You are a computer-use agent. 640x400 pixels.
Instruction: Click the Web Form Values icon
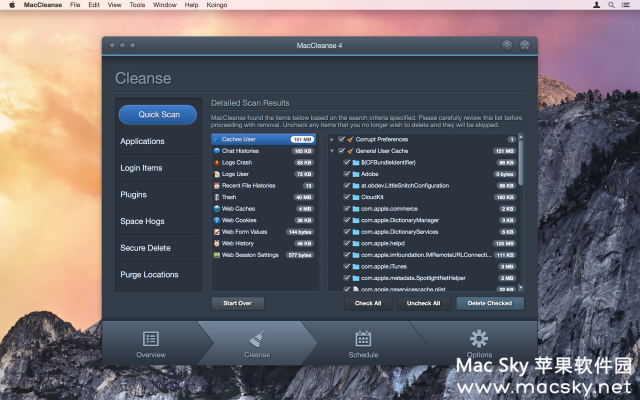pyautogui.click(x=217, y=232)
